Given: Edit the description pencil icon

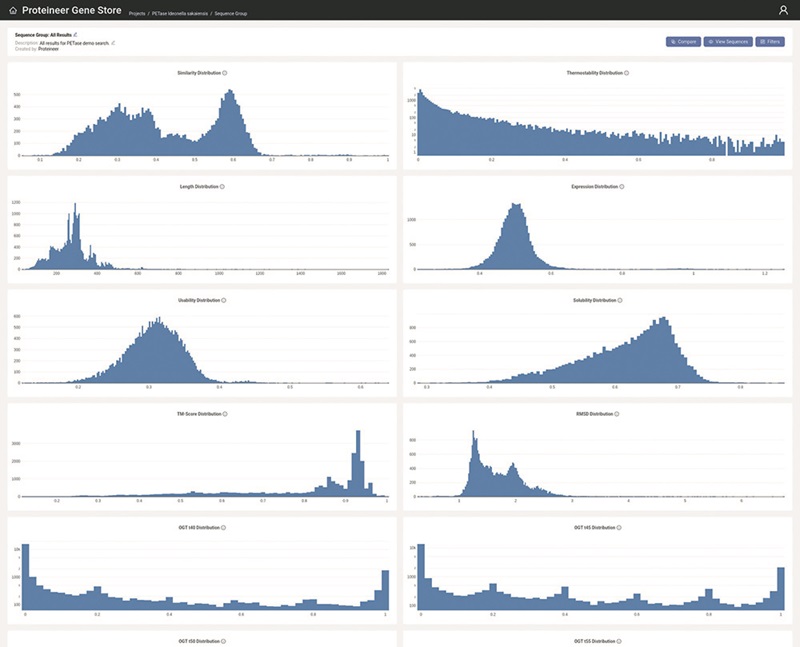Looking at the screenshot, I should [x=113, y=42].
